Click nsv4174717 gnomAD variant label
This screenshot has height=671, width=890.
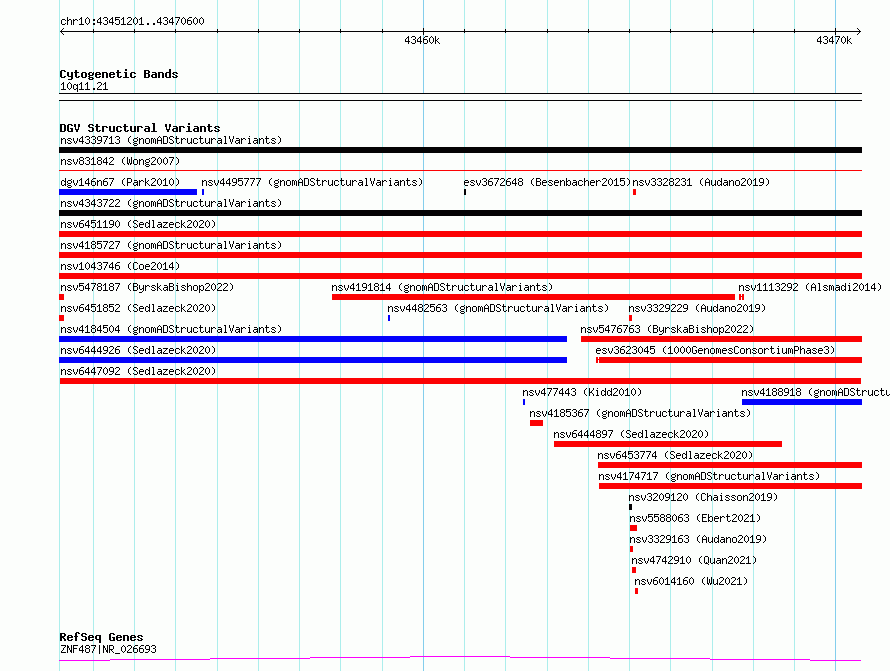click(709, 476)
